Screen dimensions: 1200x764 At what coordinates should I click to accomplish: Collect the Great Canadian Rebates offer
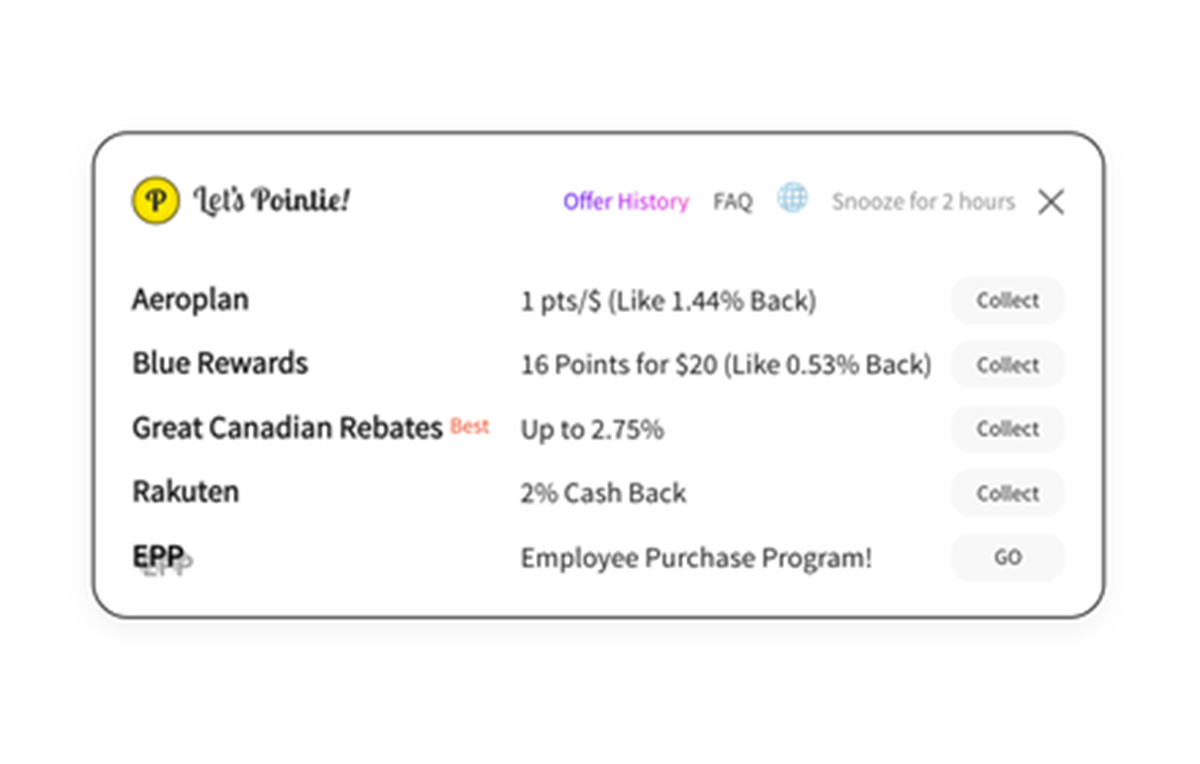click(1008, 429)
